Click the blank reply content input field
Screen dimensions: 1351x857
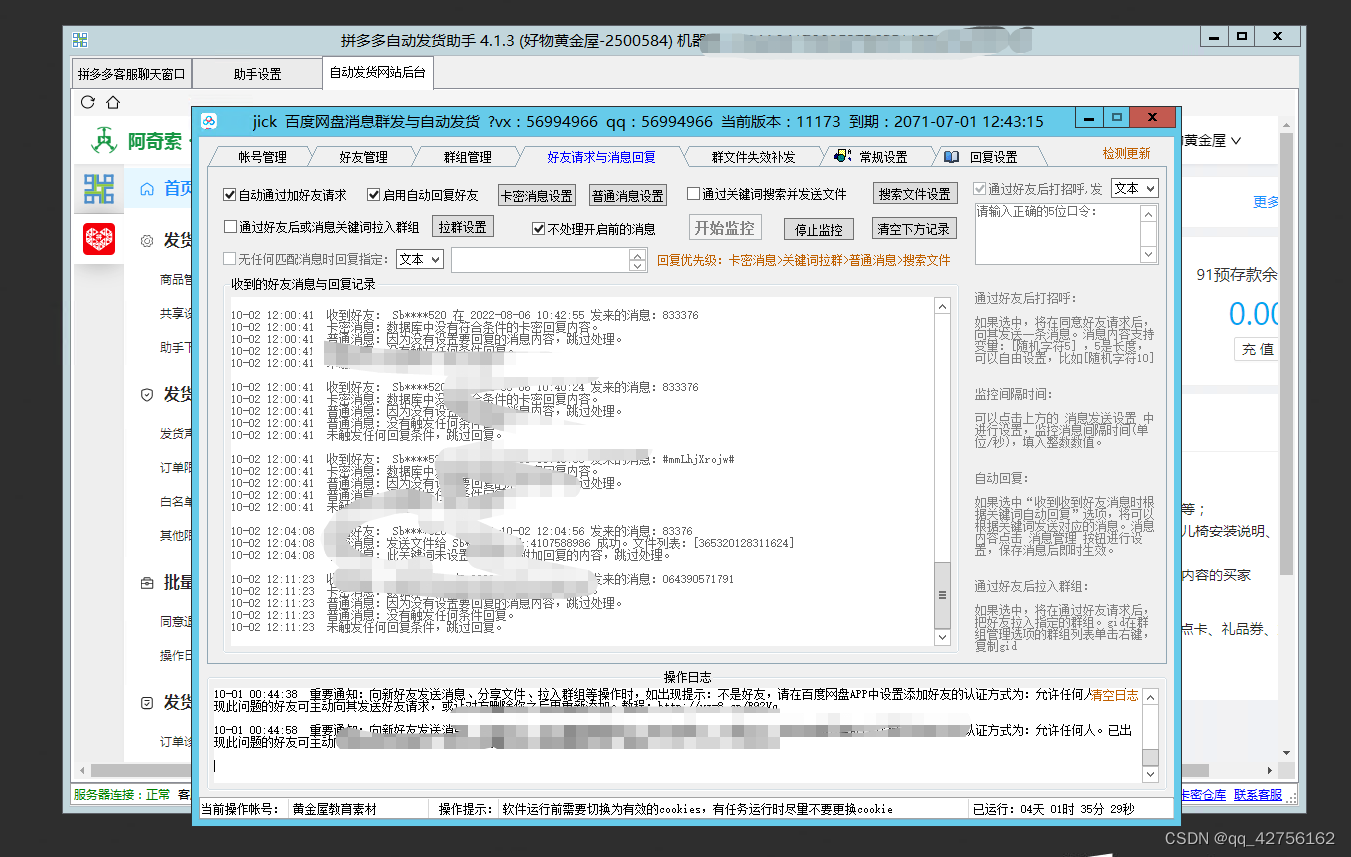pos(540,260)
